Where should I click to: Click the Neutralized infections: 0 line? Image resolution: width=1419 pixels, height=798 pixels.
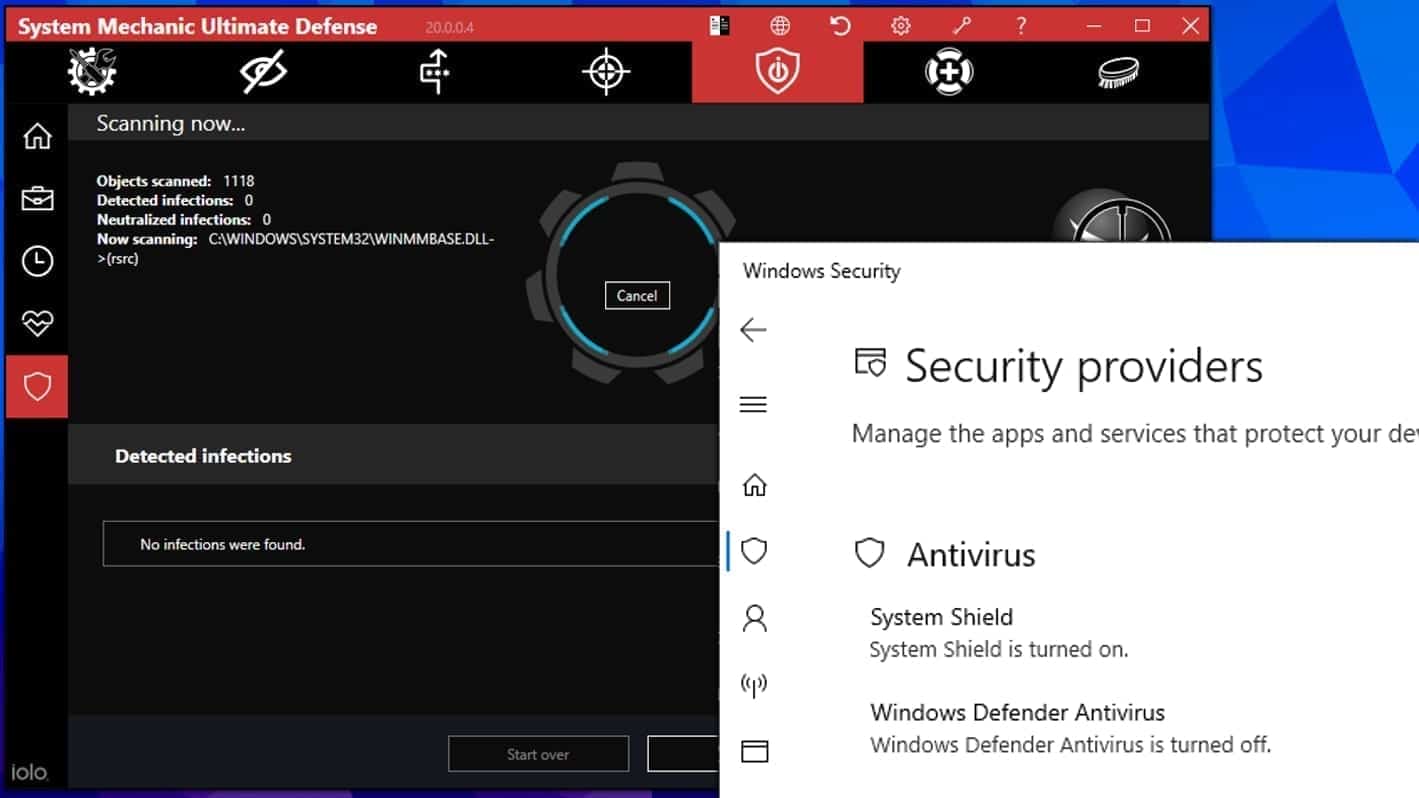tap(183, 219)
